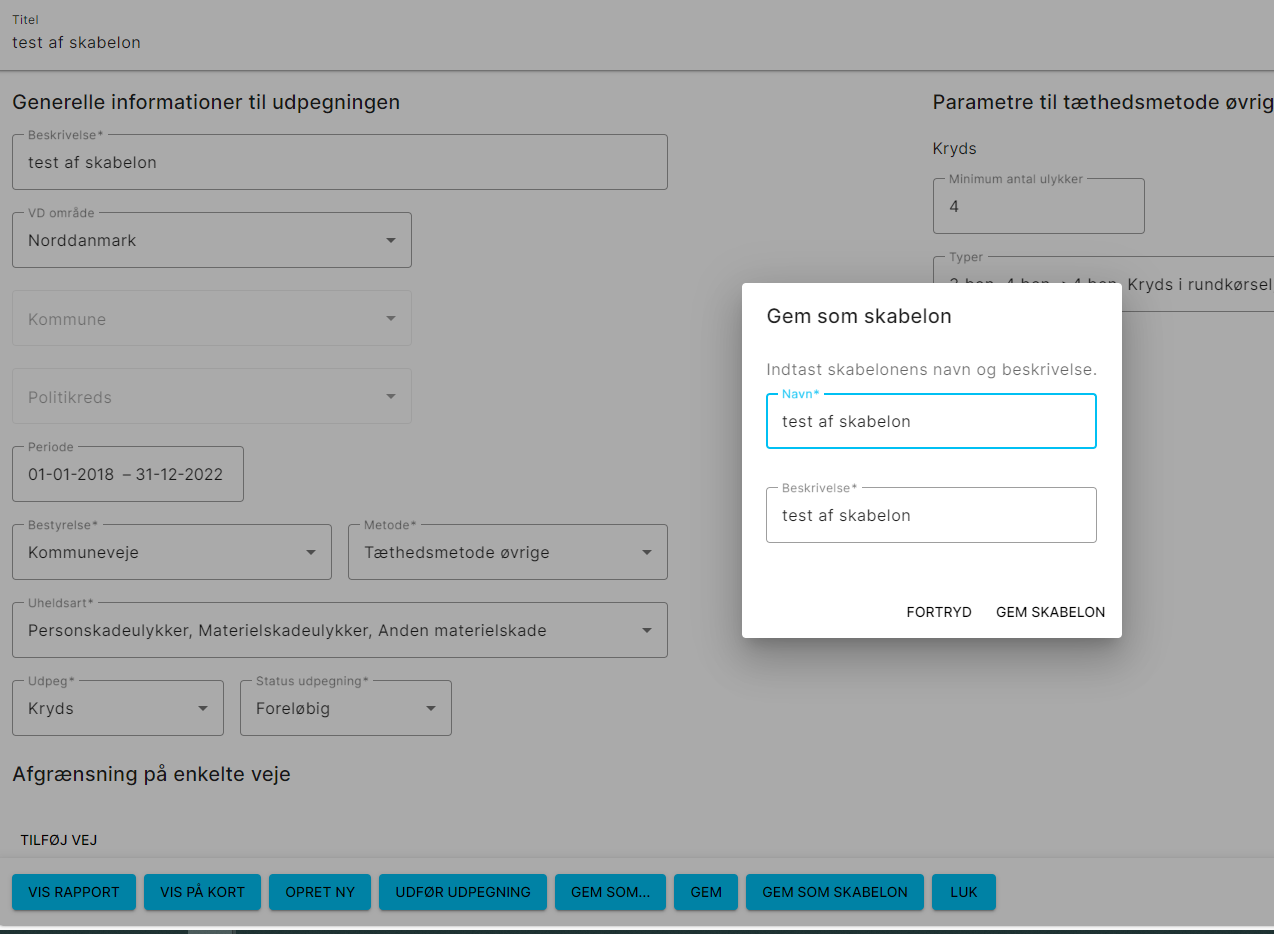Click the Tilføj vej button
The width and height of the screenshot is (1274, 934).
59,840
